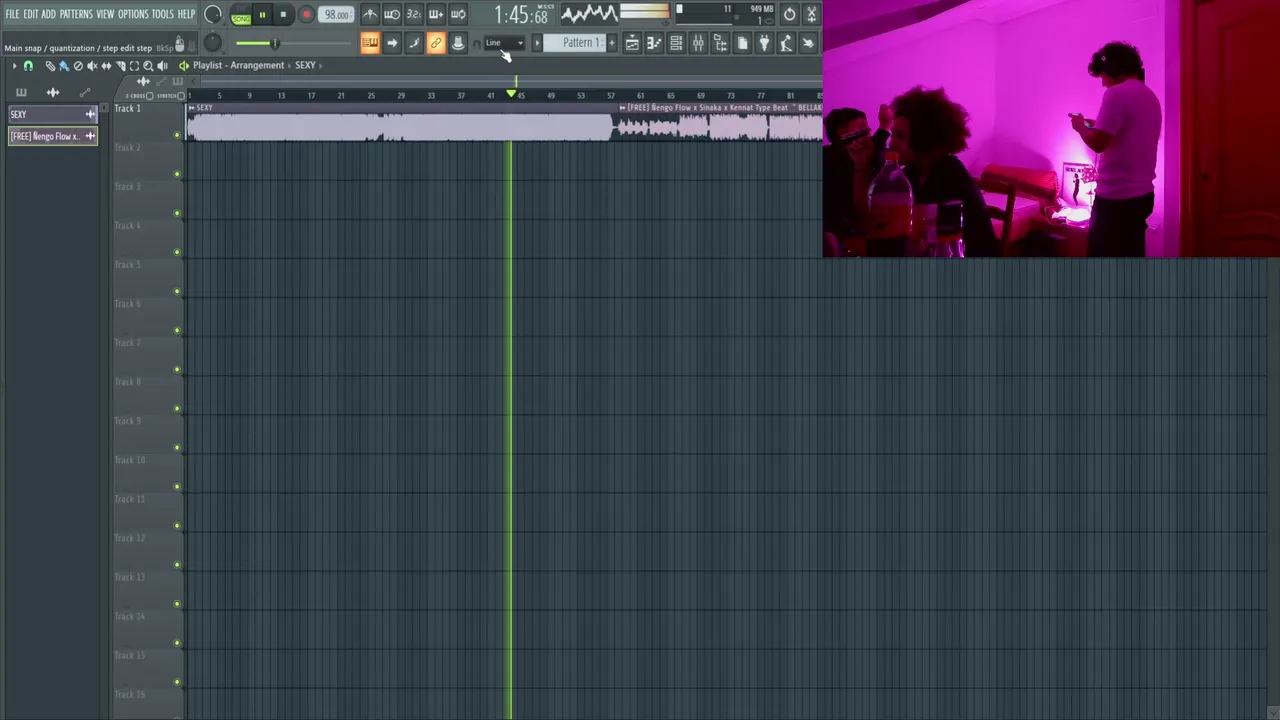Select the playlist Mute tool
The width and height of the screenshot is (1280, 720).
tap(92, 66)
